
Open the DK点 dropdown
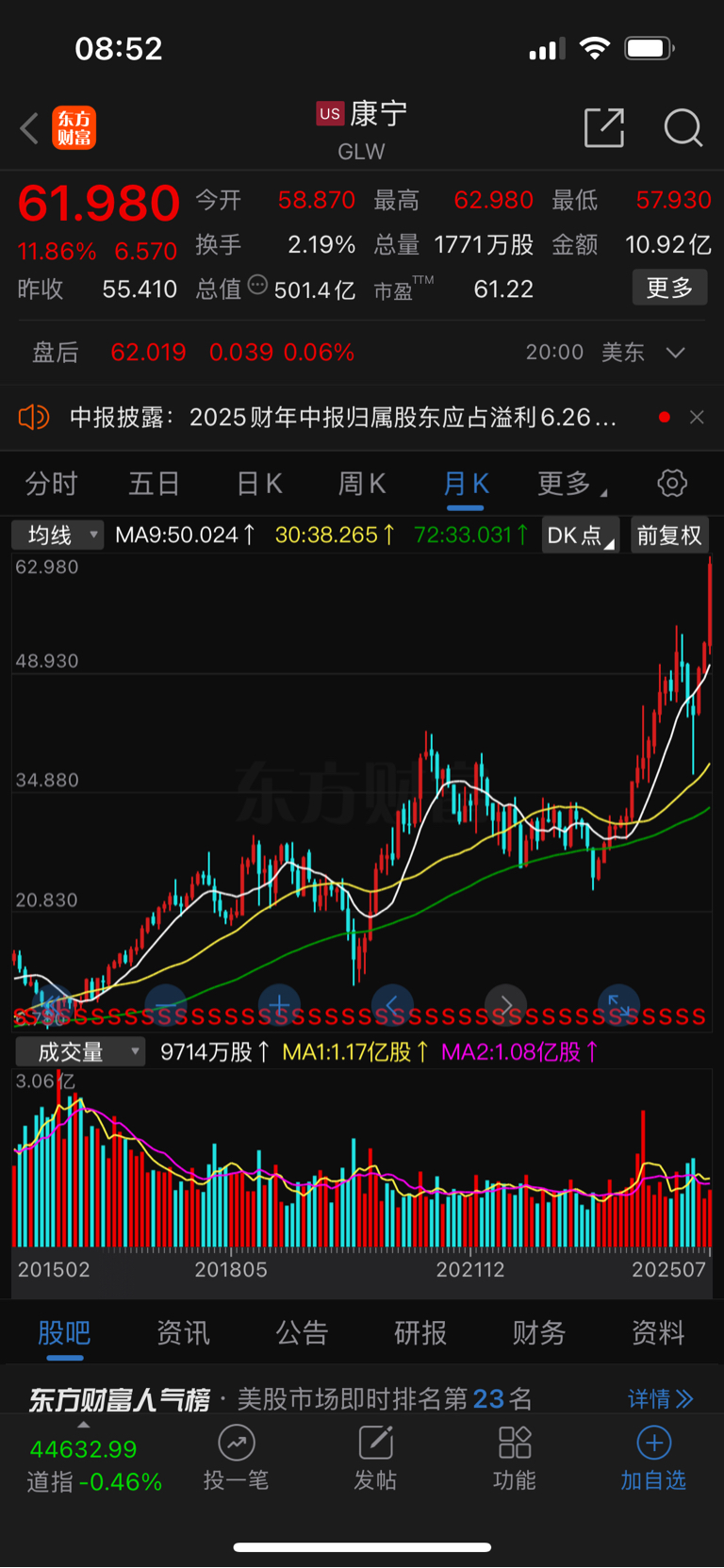581,536
